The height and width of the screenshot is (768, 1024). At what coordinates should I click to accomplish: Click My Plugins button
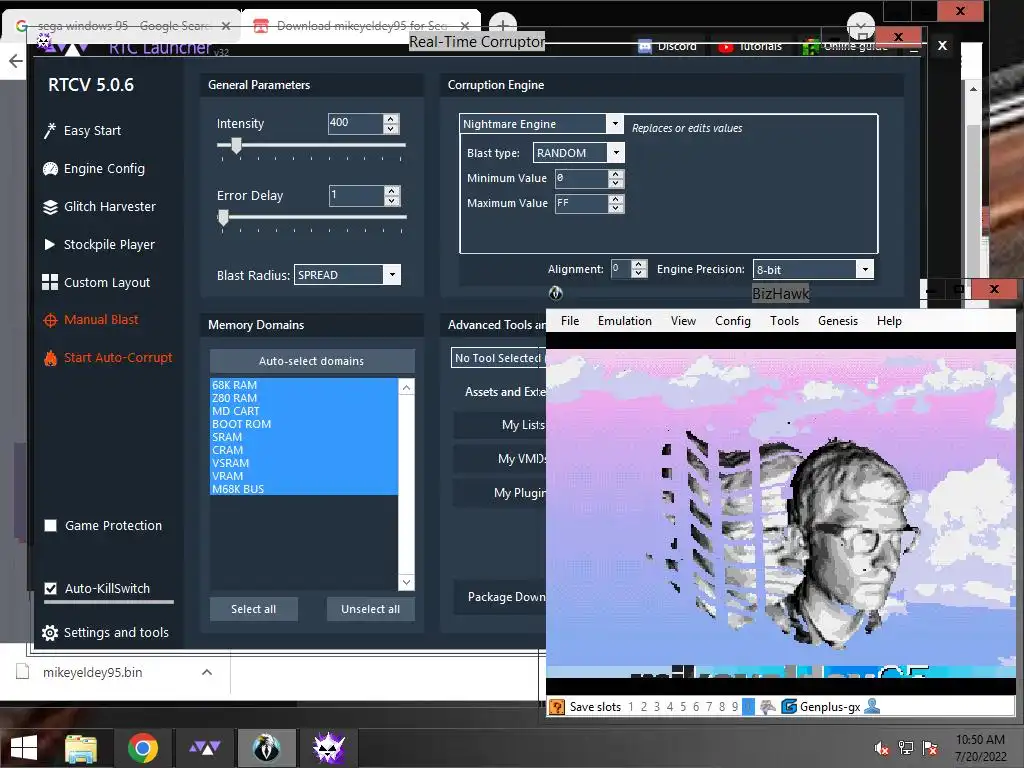(500, 493)
